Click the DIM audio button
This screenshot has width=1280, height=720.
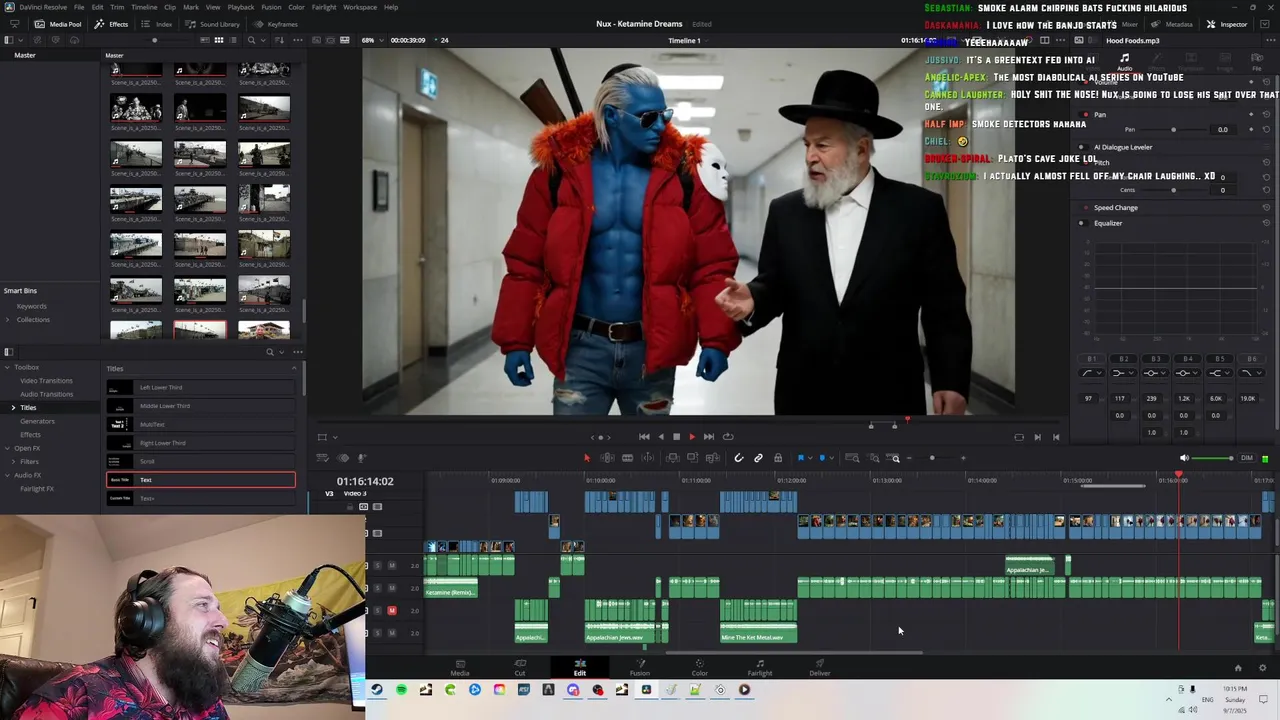(1246, 458)
